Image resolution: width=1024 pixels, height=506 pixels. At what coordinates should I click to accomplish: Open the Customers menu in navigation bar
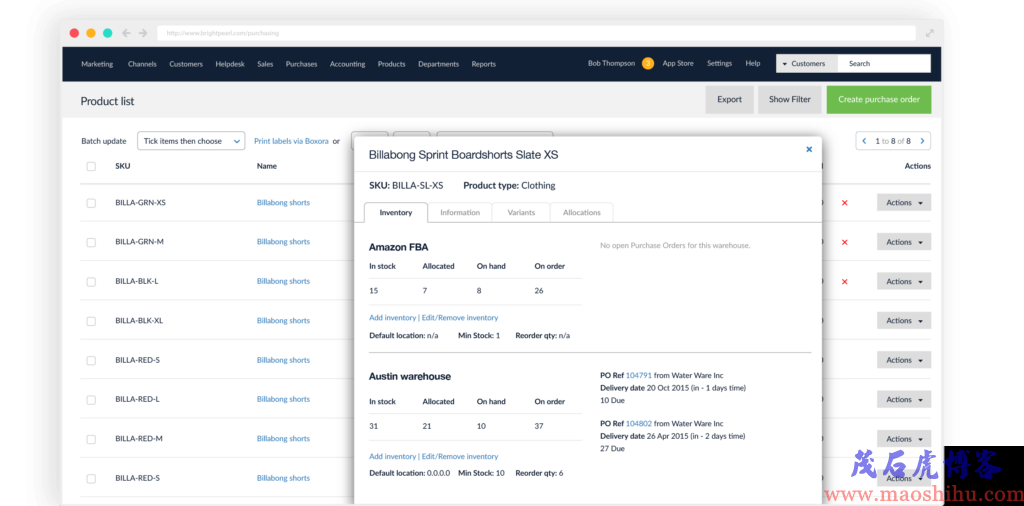pyautogui.click(x=185, y=64)
